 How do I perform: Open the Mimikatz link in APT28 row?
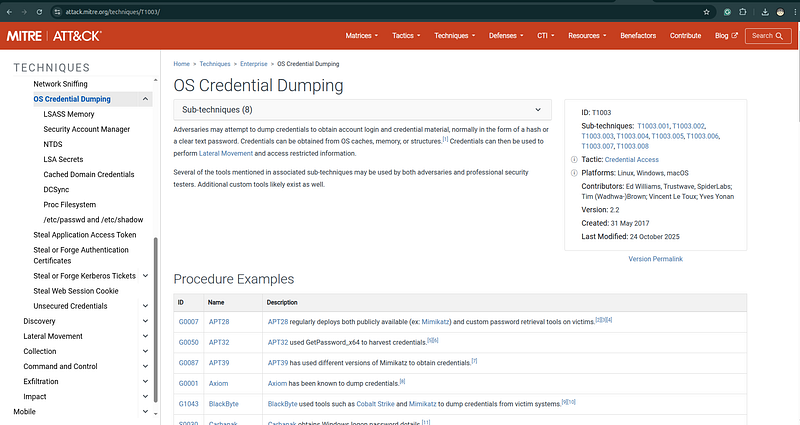(x=435, y=322)
